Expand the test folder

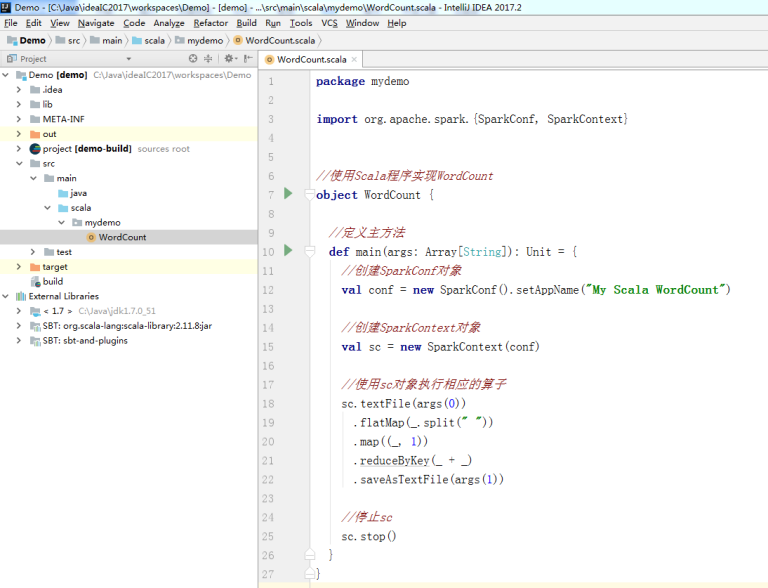(x=33, y=252)
